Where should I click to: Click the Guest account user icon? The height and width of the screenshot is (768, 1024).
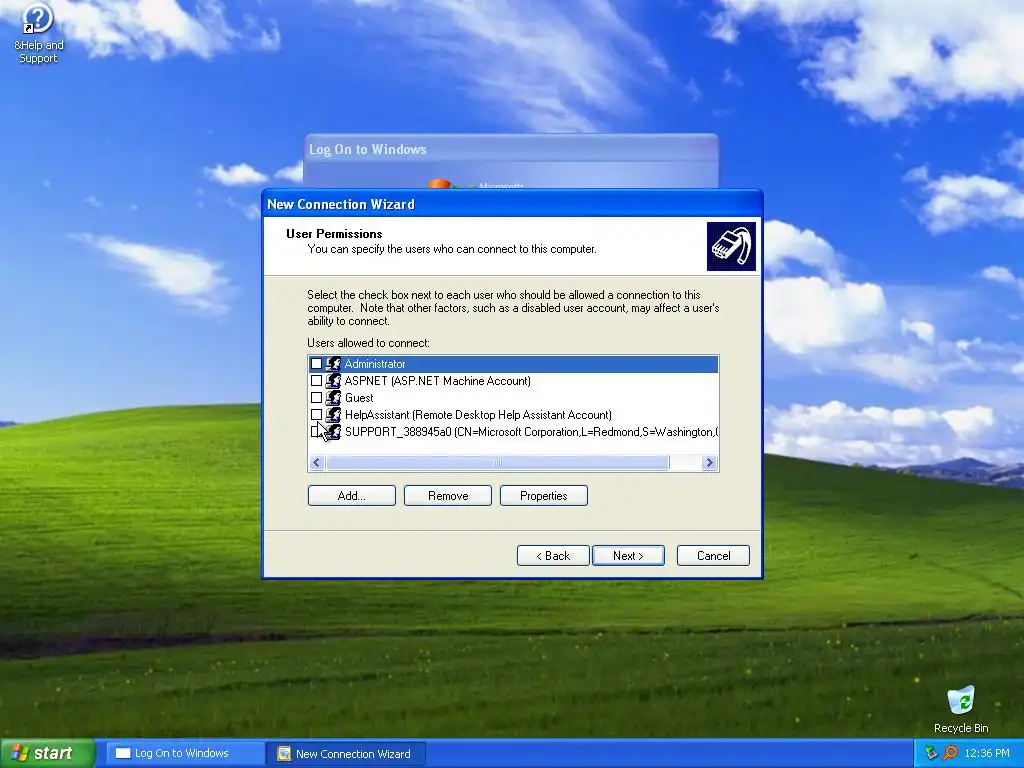click(x=333, y=398)
